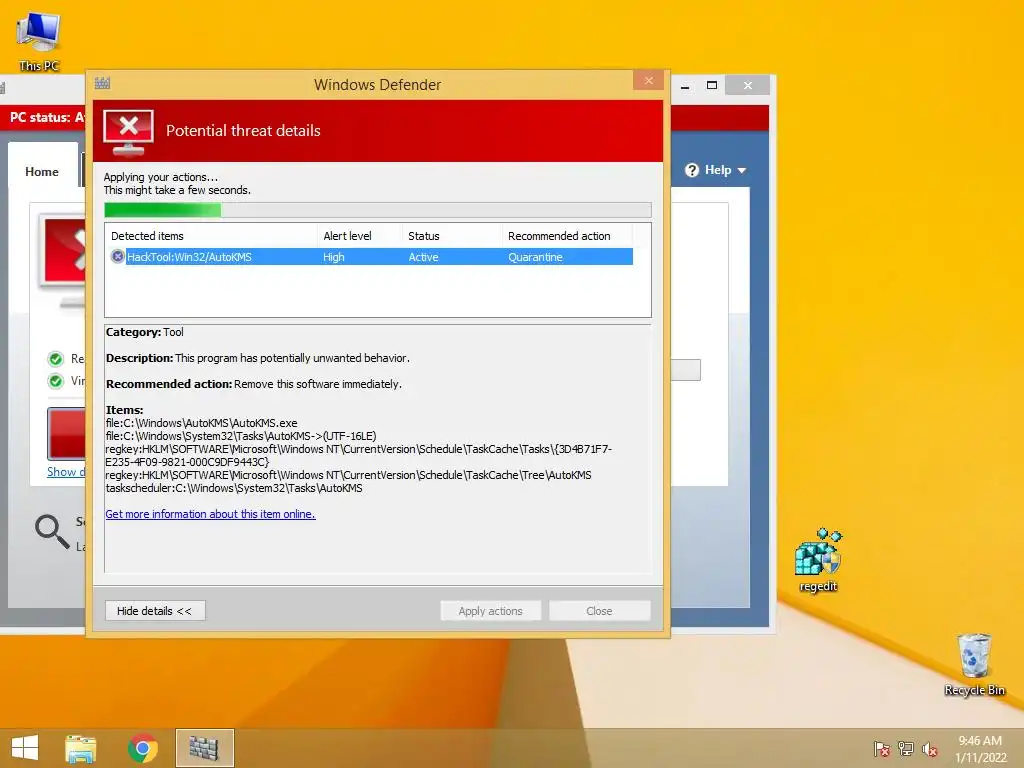Open Get more information online link
Viewport: 1024px width, 768px height.
210,514
